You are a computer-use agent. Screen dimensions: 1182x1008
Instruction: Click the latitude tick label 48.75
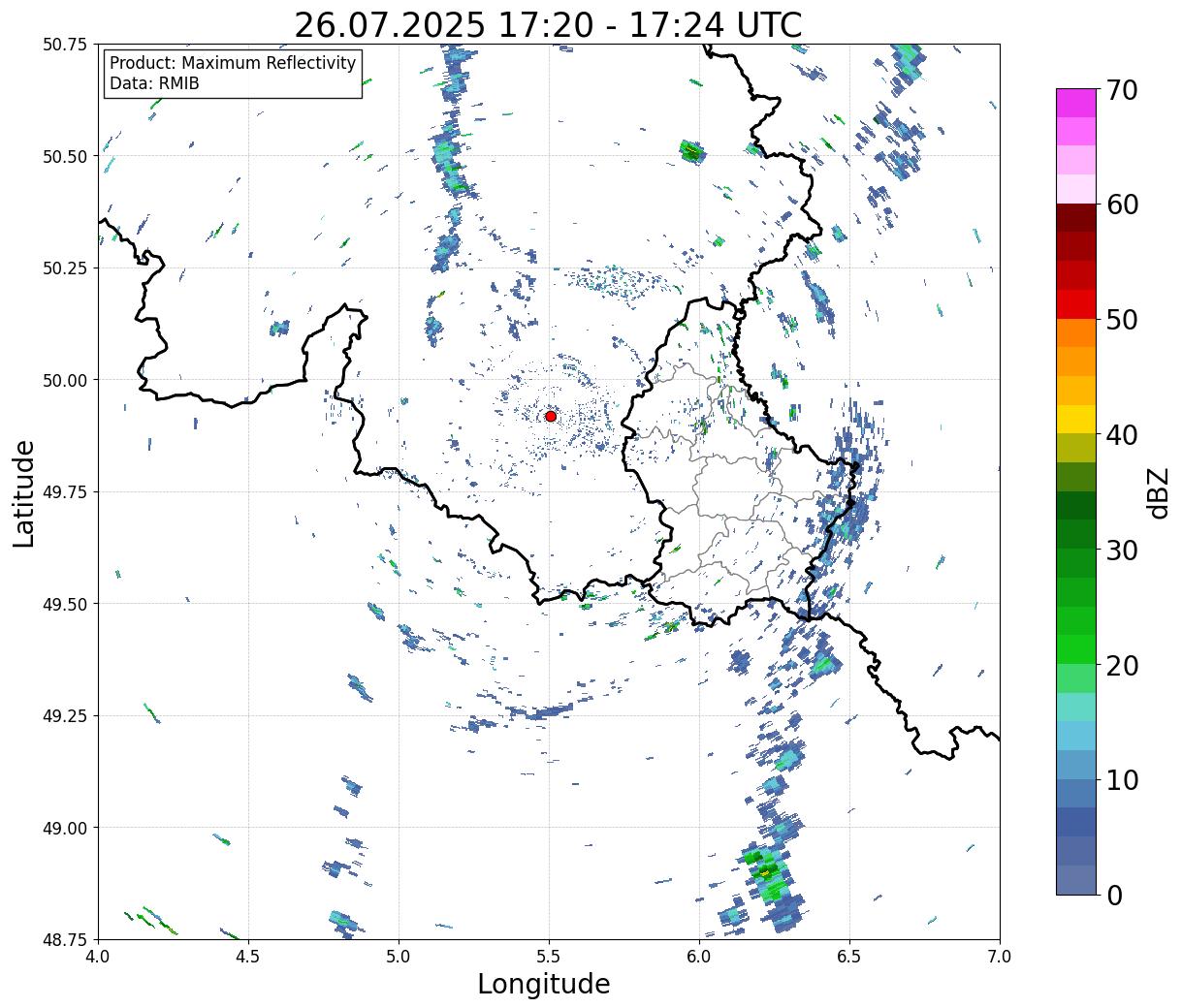click(x=65, y=939)
